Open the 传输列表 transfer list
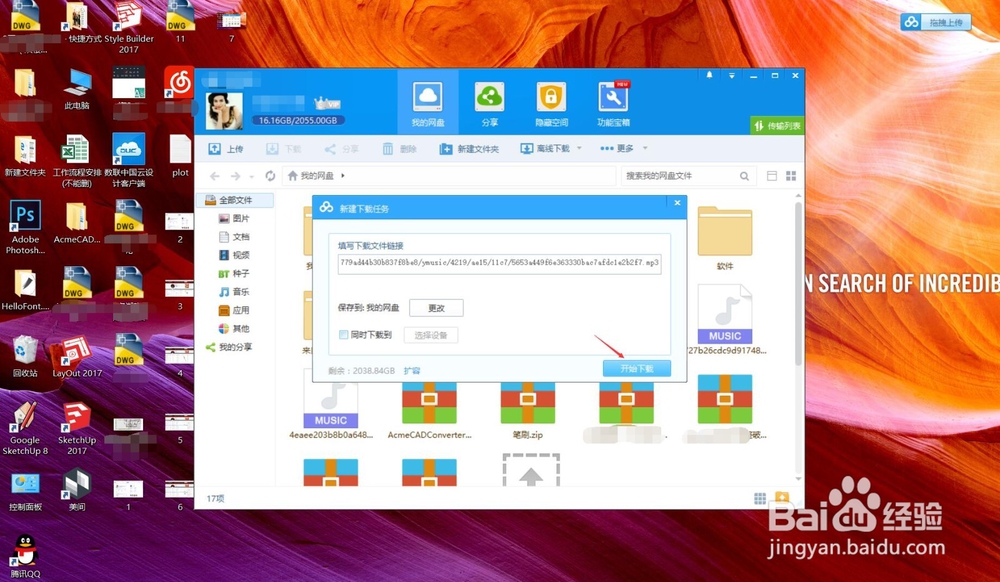The width and height of the screenshot is (1000, 582). 777,126
